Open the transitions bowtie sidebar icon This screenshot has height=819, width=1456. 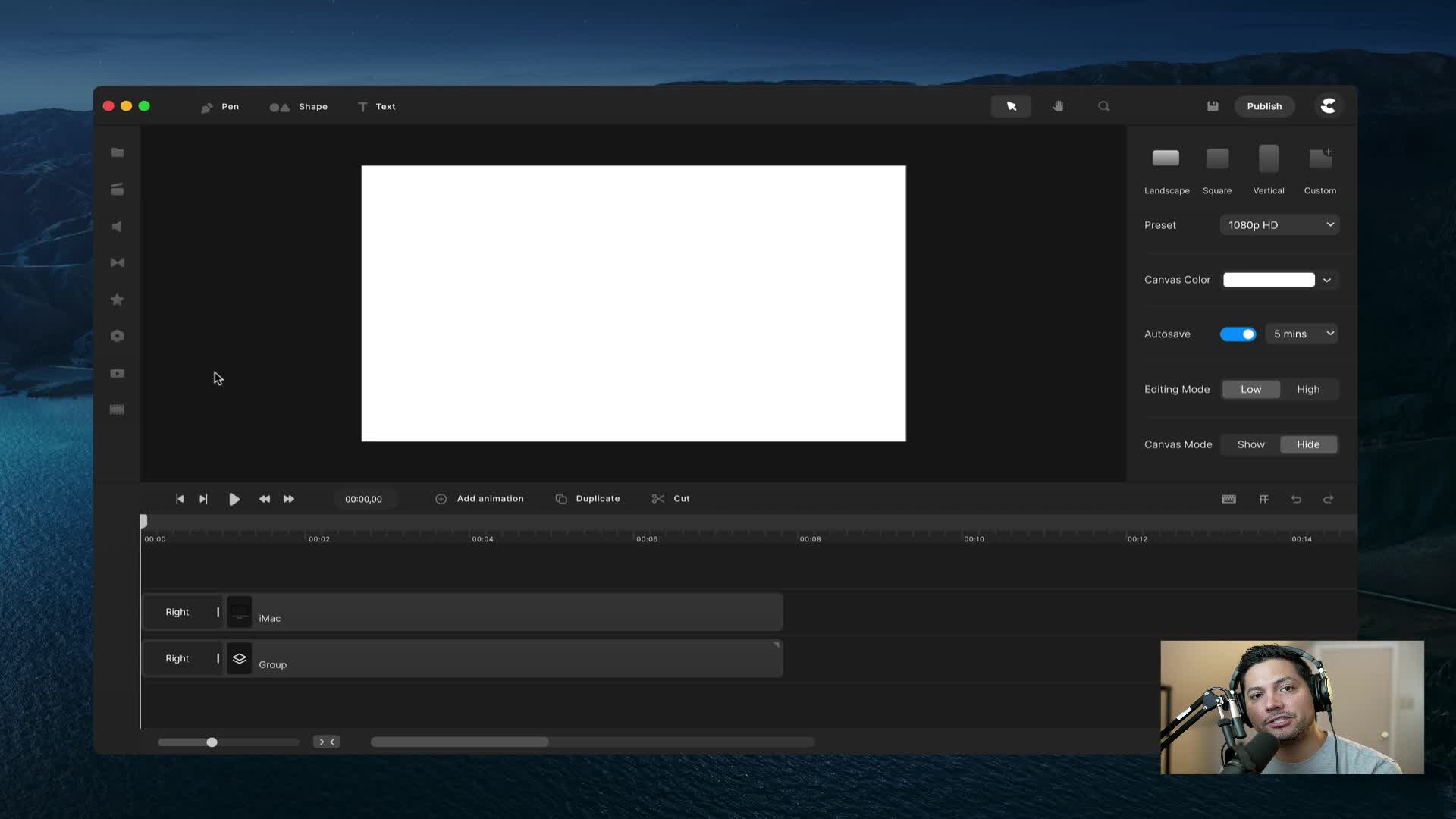(118, 262)
